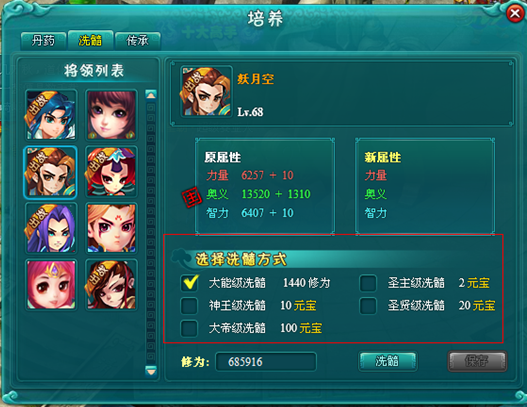Uncheck the 大能级洗髓 checkbox
This screenshot has height=407, width=527.
pyautogui.click(x=189, y=283)
